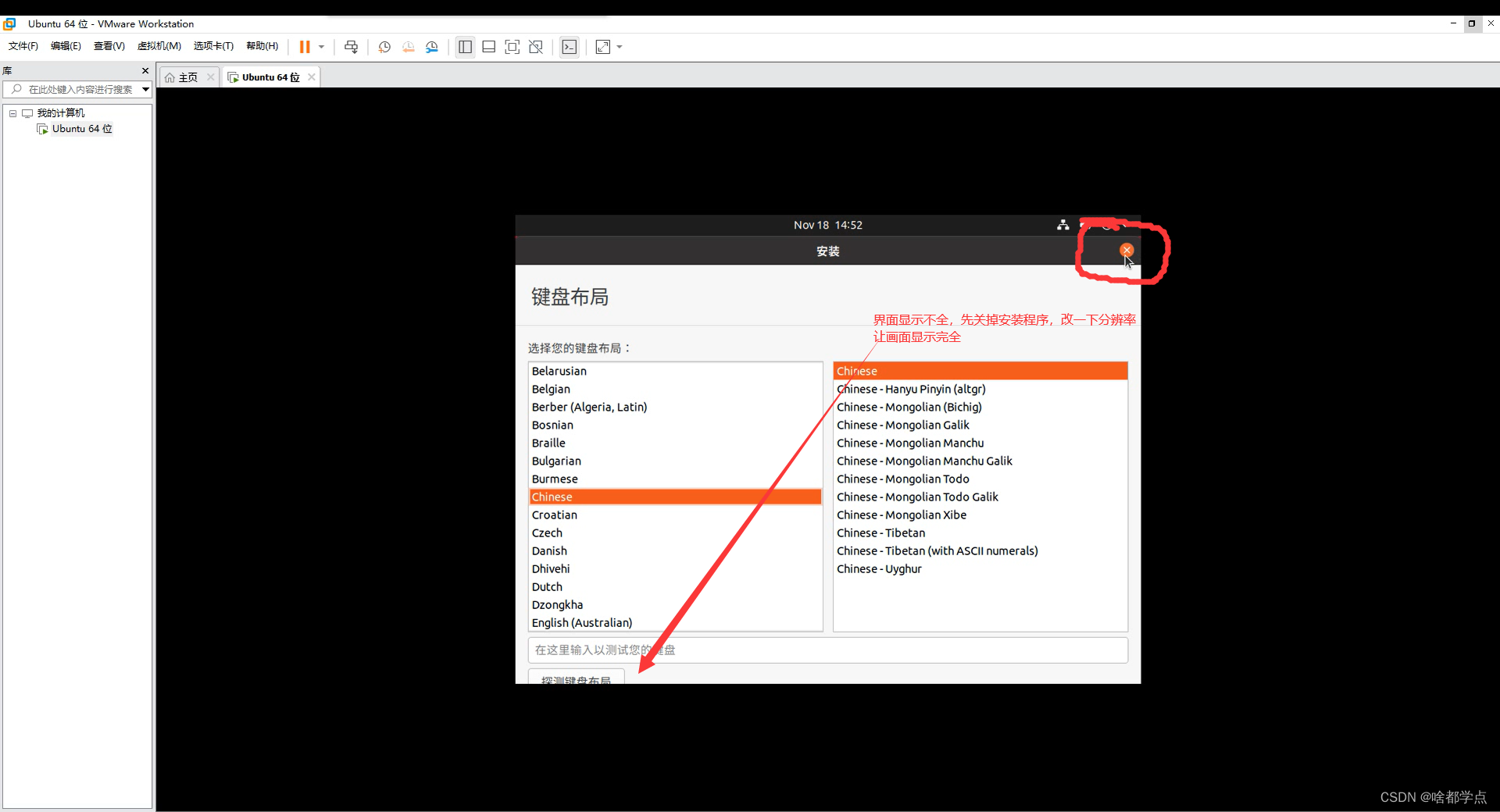Click the stretch guest display icon
Image resolution: width=1500 pixels, height=812 pixels.
pos(603,47)
